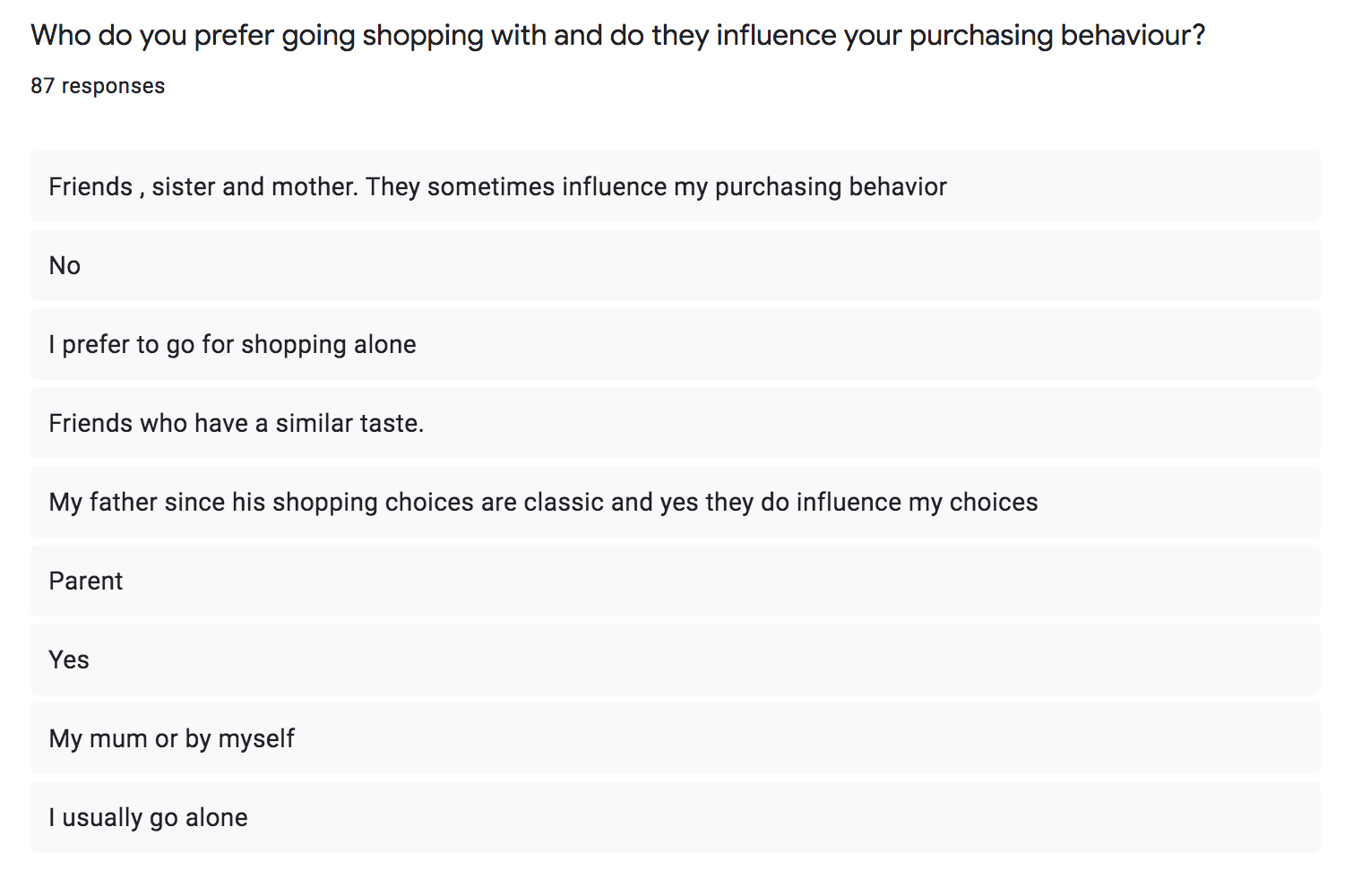Image resolution: width=1353 pixels, height=896 pixels.
Task: Select the 'I usually go alone' response
Action: pyautogui.click(x=676, y=817)
